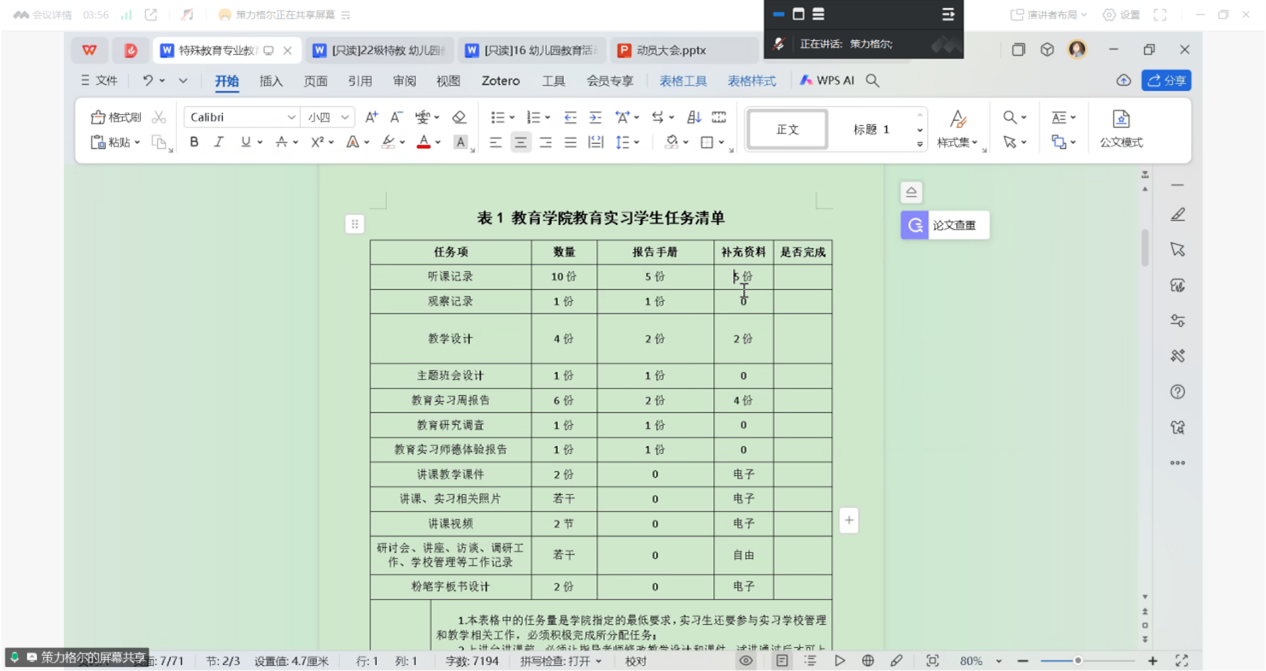Viewport: 1266px width, 671px height.
Task: Click the blue 分享 share button
Action: [1167, 80]
